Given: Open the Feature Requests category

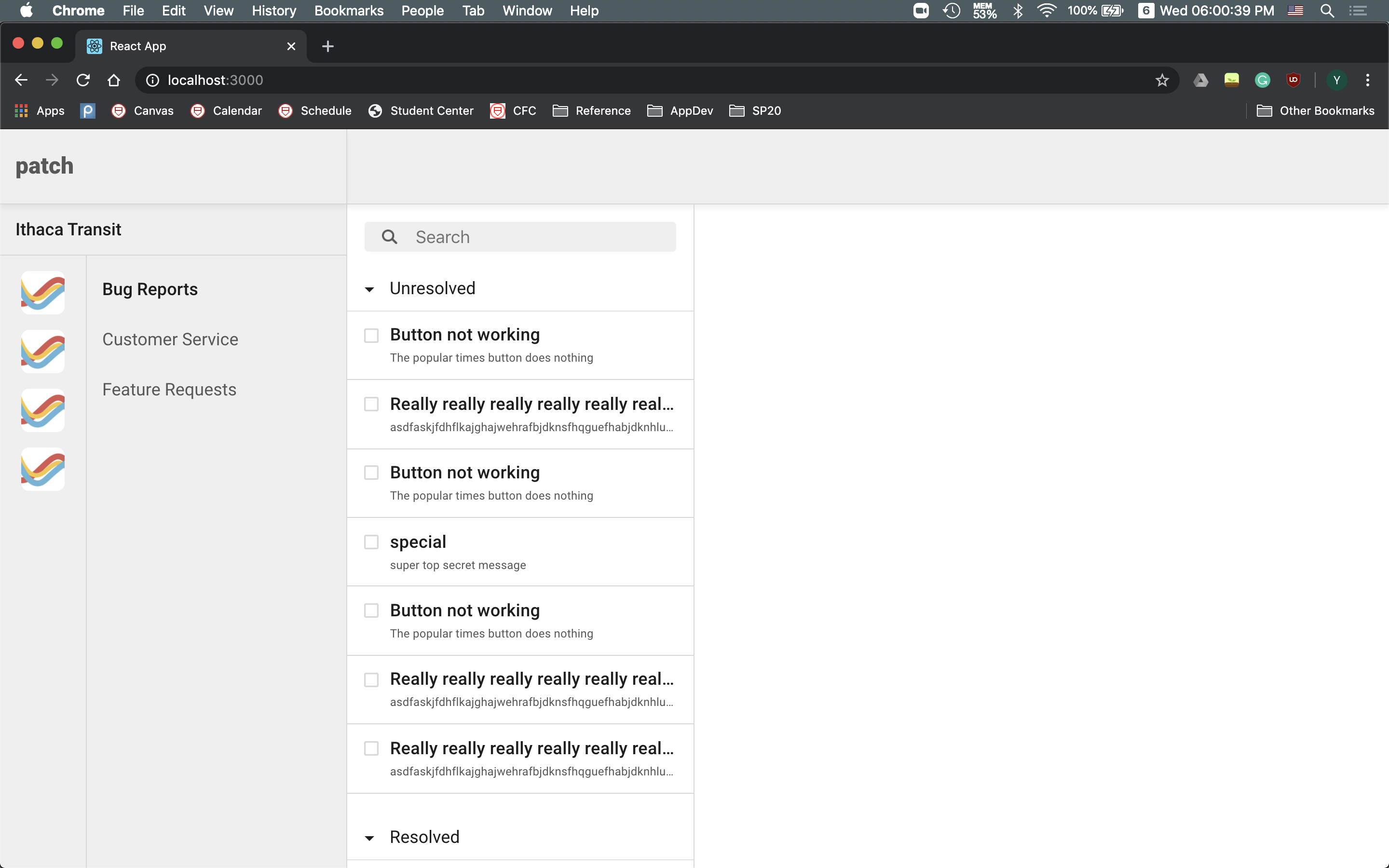Looking at the screenshot, I should point(169,389).
